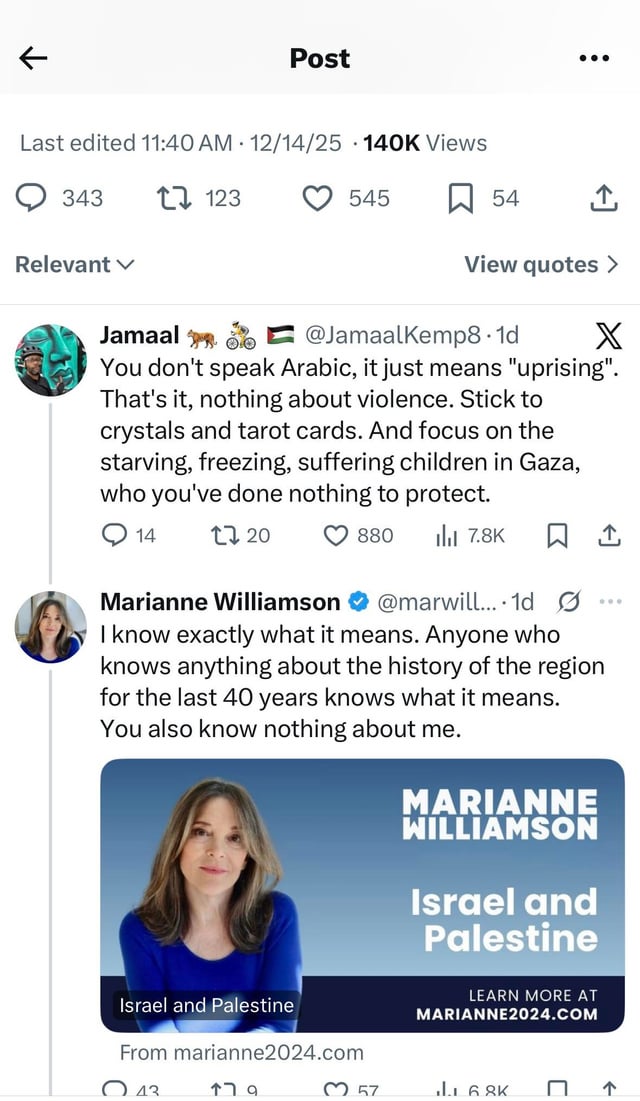The image size is (640, 1101).
Task: Tap the X logo on Jamaal's reply
Action: (608, 337)
